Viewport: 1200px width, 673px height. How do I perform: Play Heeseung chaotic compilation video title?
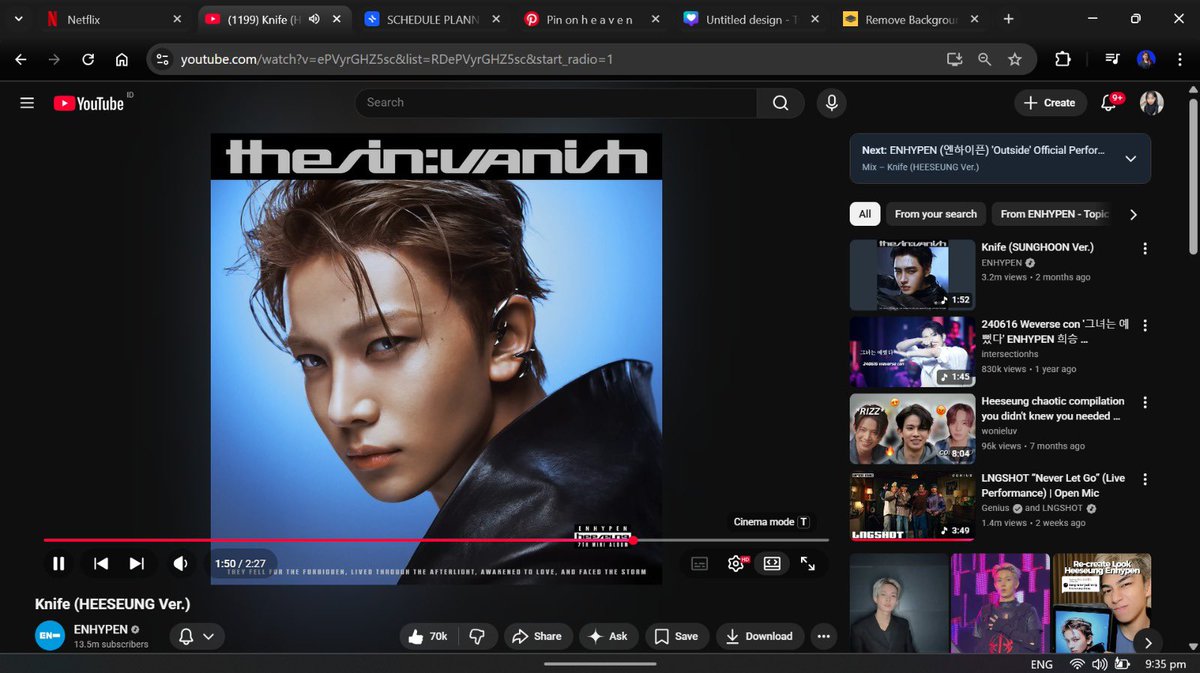point(1053,408)
